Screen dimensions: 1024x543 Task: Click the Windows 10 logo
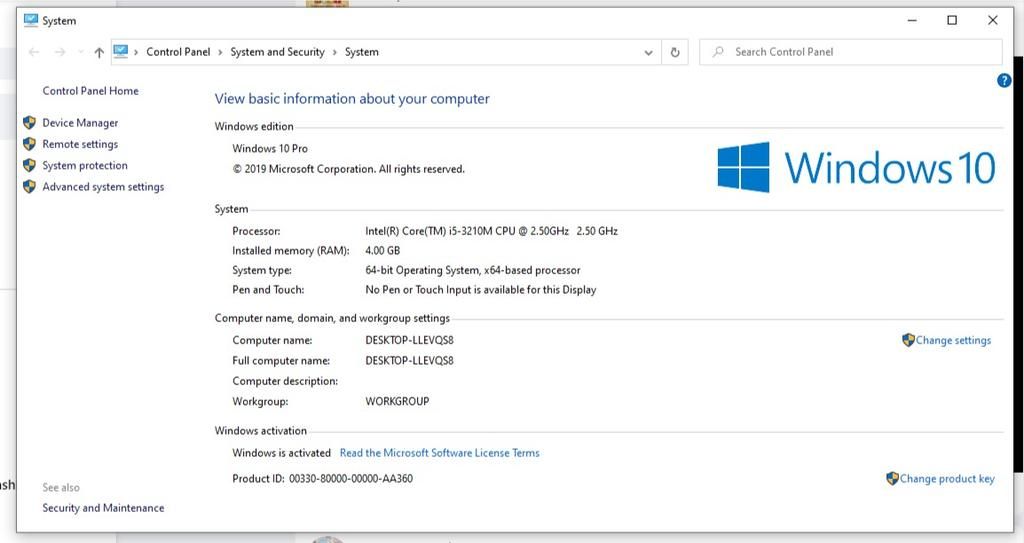856,167
